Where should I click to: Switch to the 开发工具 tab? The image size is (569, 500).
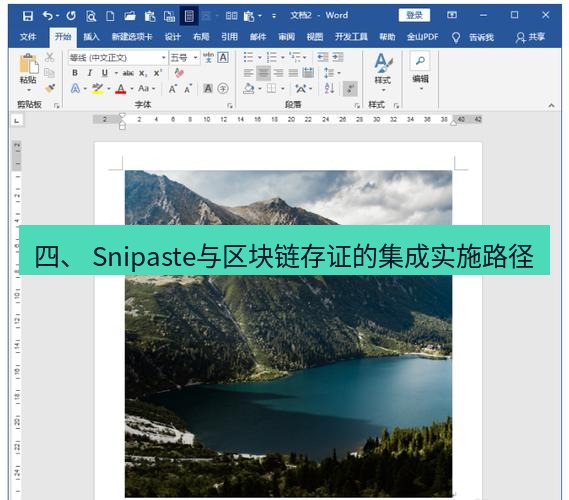point(351,37)
